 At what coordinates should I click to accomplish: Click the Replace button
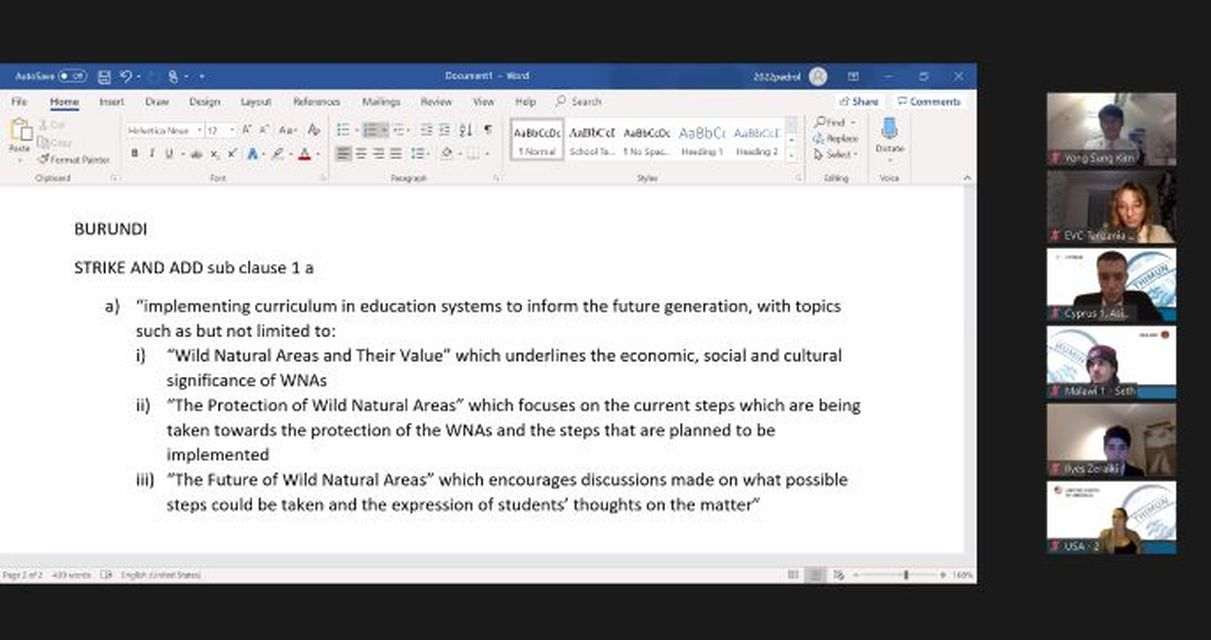click(836, 138)
